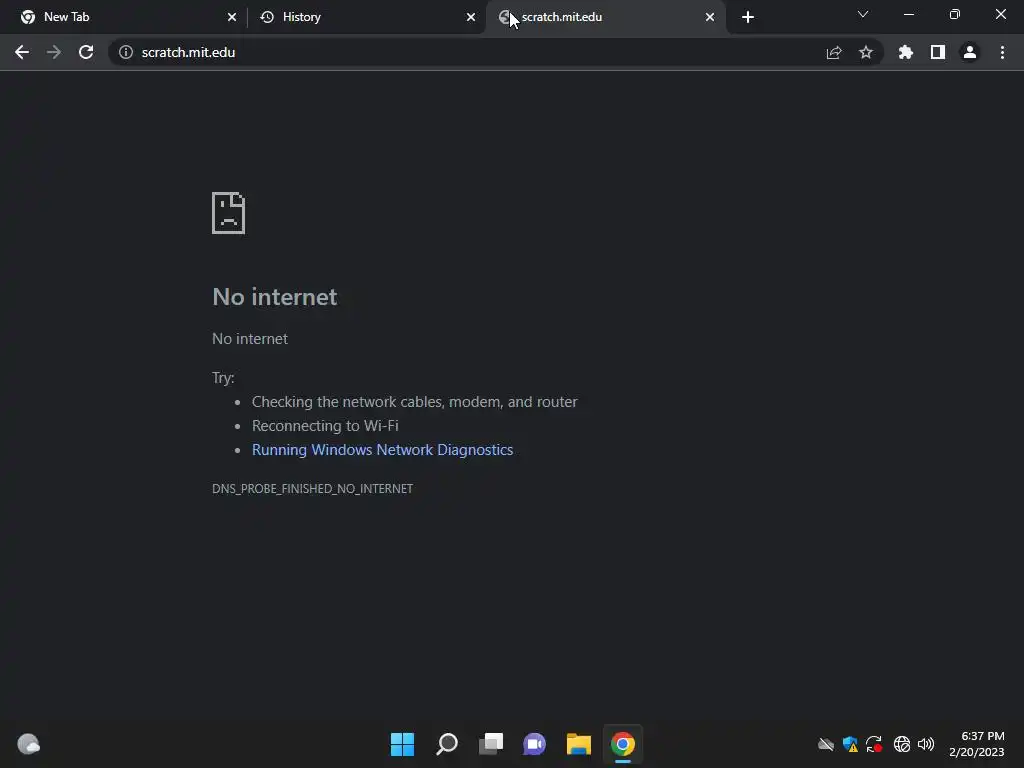Open a new tab with plus button

click(748, 17)
